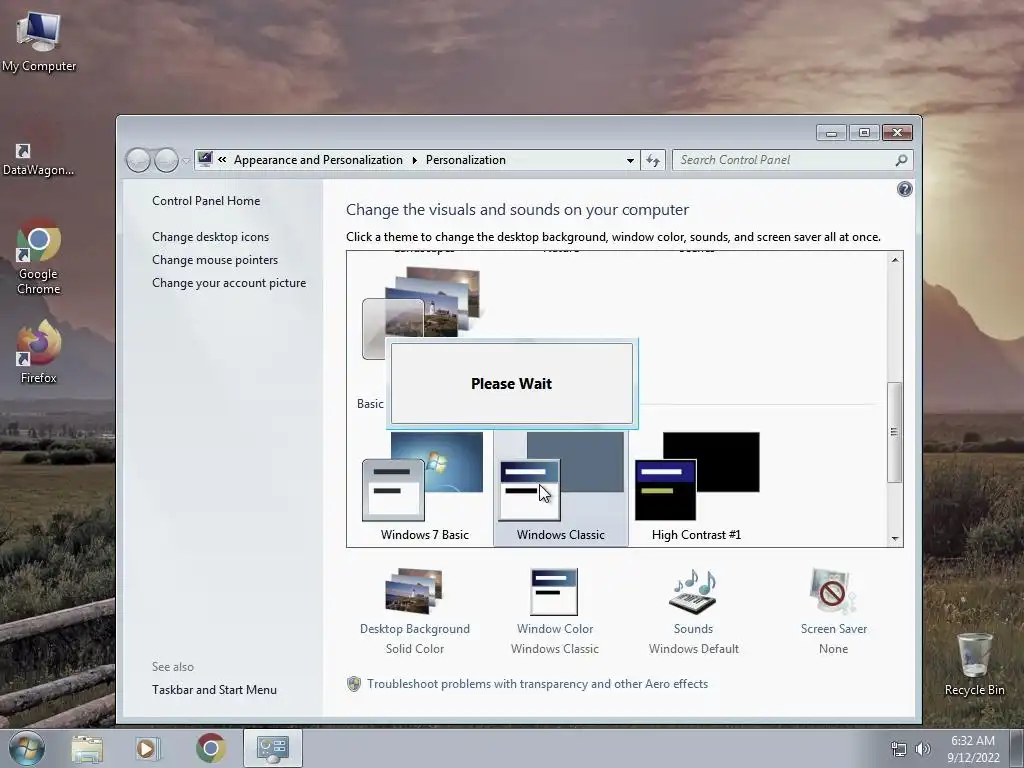Image resolution: width=1024 pixels, height=768 pixels.
Task: Open Change your account picture link
Action: tap(229, 283)
